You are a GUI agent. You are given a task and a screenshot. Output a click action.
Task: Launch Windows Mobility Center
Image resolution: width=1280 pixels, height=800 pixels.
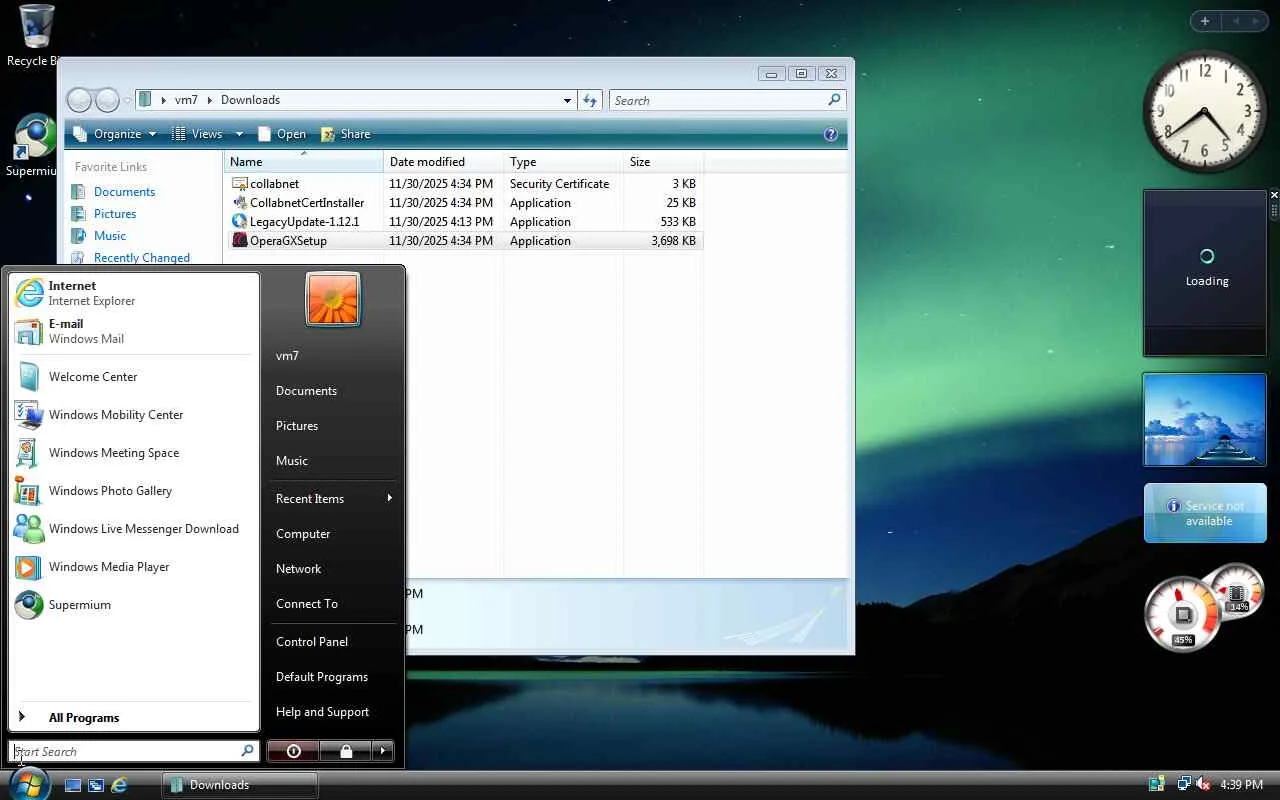(134, 415)
